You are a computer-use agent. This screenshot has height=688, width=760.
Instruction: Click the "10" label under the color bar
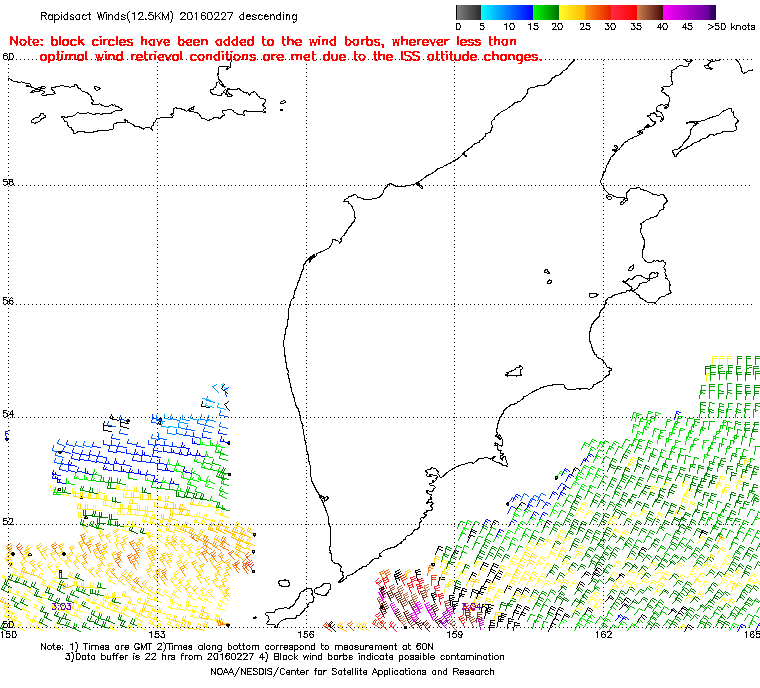click(509, 27)
